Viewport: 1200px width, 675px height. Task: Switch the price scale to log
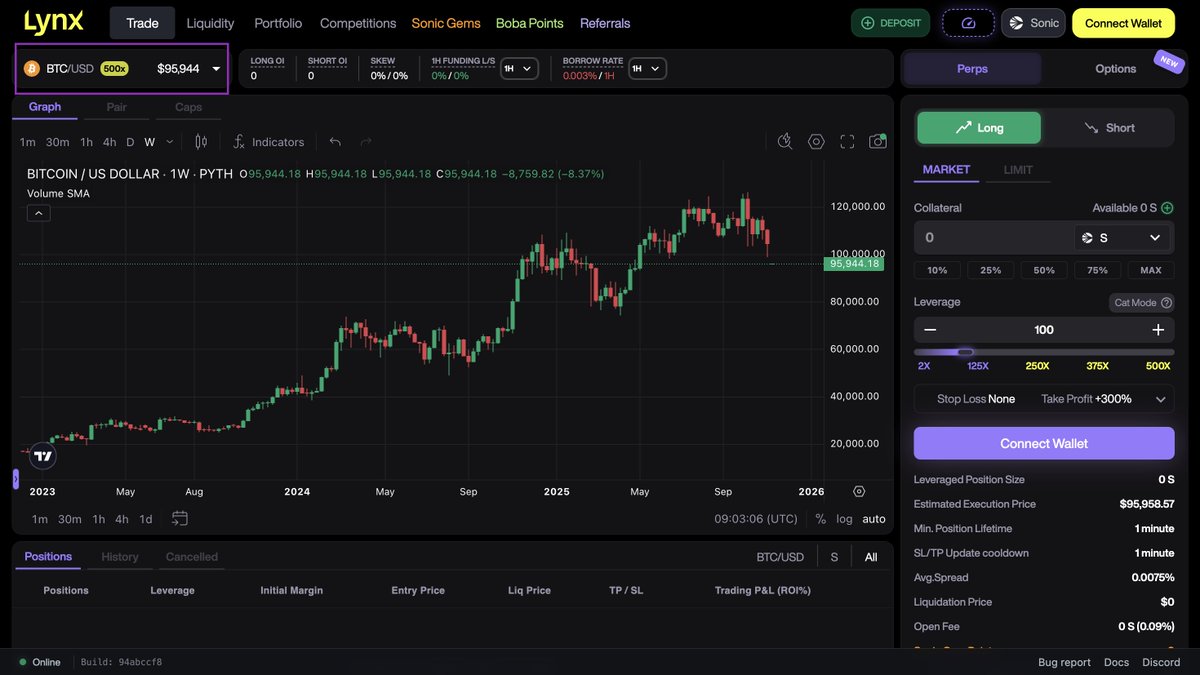pyautogui.click(x=845, y=519)
